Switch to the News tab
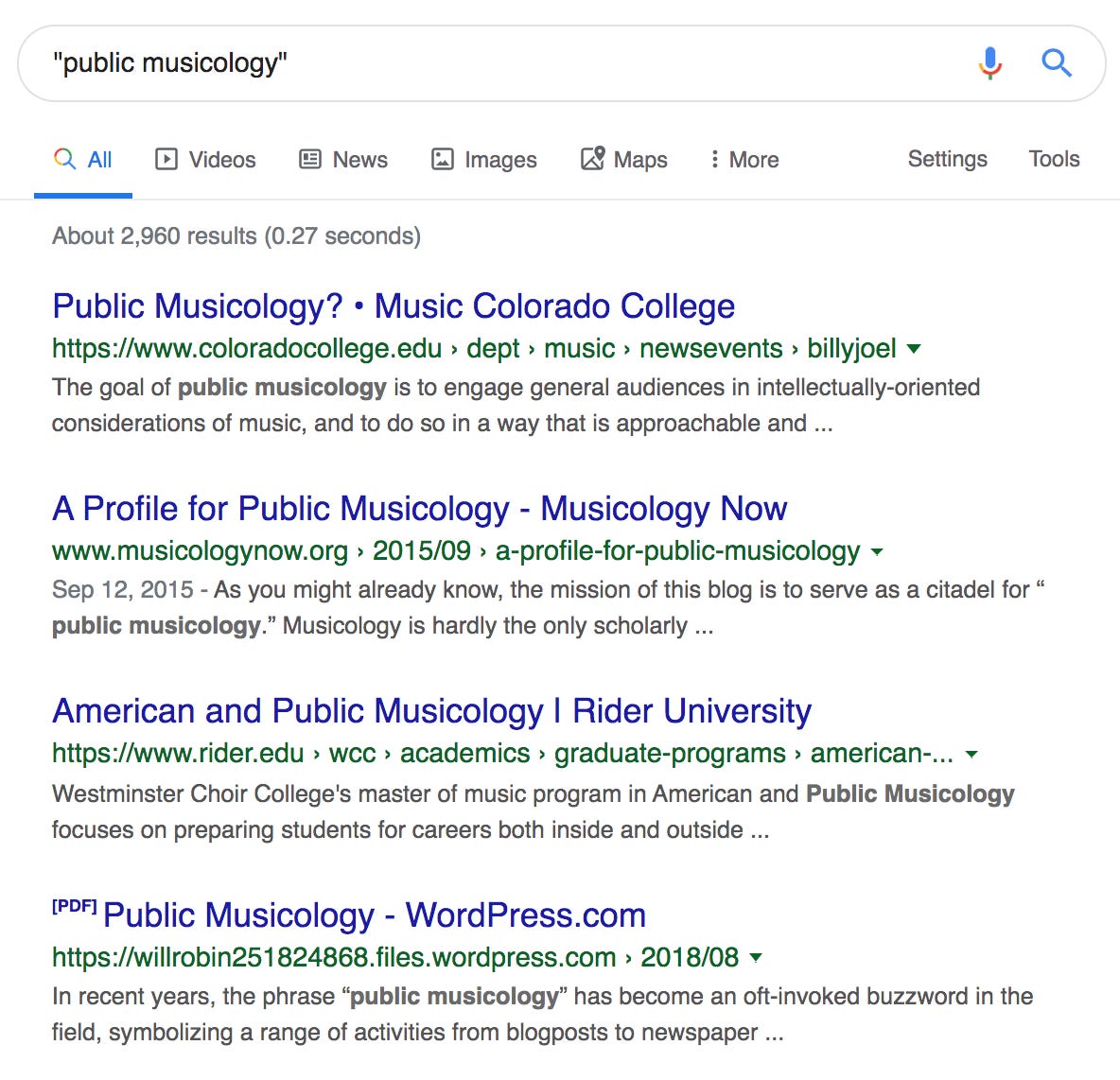This screenshot has width=1120, height=1080. point(342,159)
